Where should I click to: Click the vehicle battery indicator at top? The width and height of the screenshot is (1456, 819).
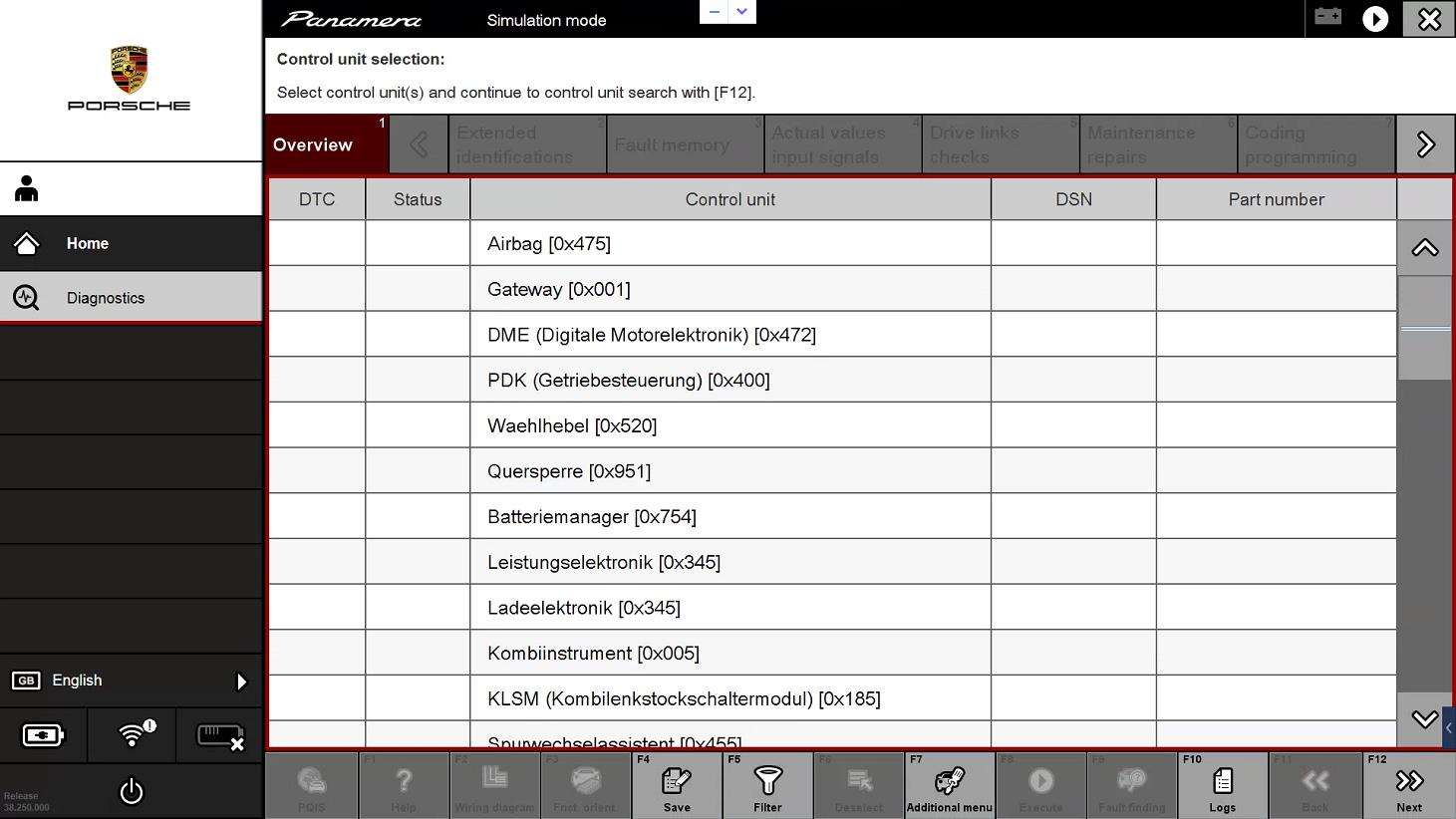coord(1327,17)
